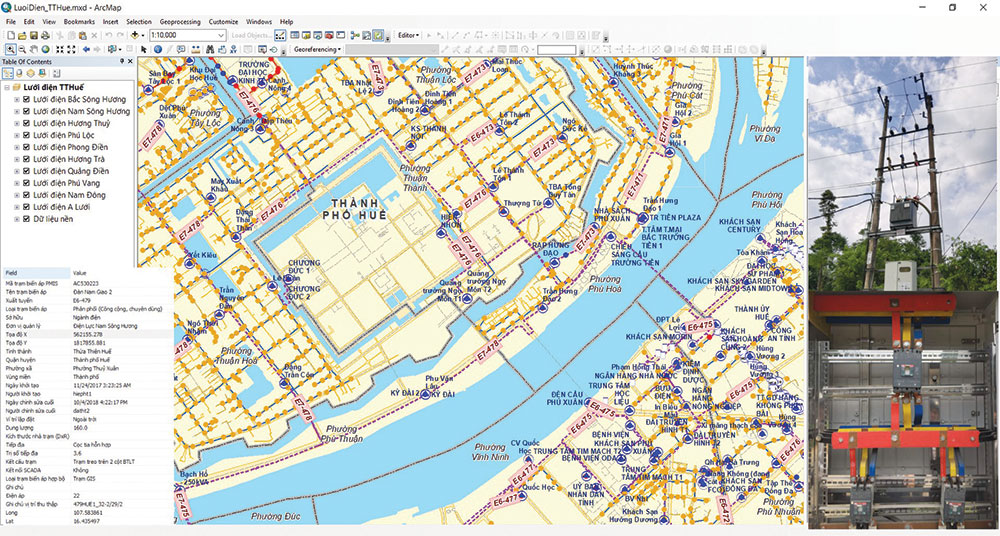Zoom to Full Extent globe icon
Image resolution: width=1000 pixels, height=536 pixels.
tap(45, 49)
